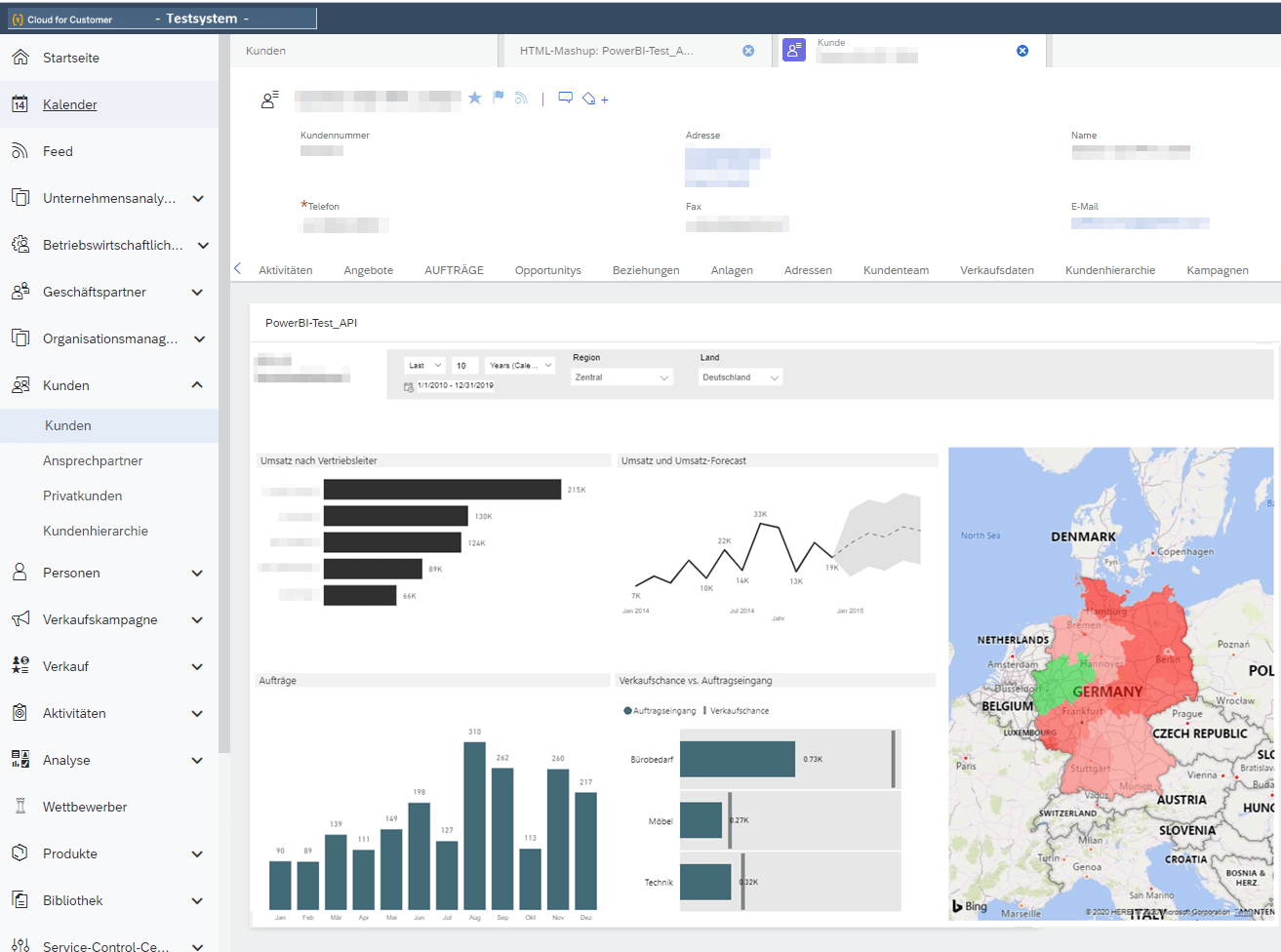This screenshot has width=1281, height=952.
Task: Switch to the Kampagnen tab
Action: [1217, 270]
